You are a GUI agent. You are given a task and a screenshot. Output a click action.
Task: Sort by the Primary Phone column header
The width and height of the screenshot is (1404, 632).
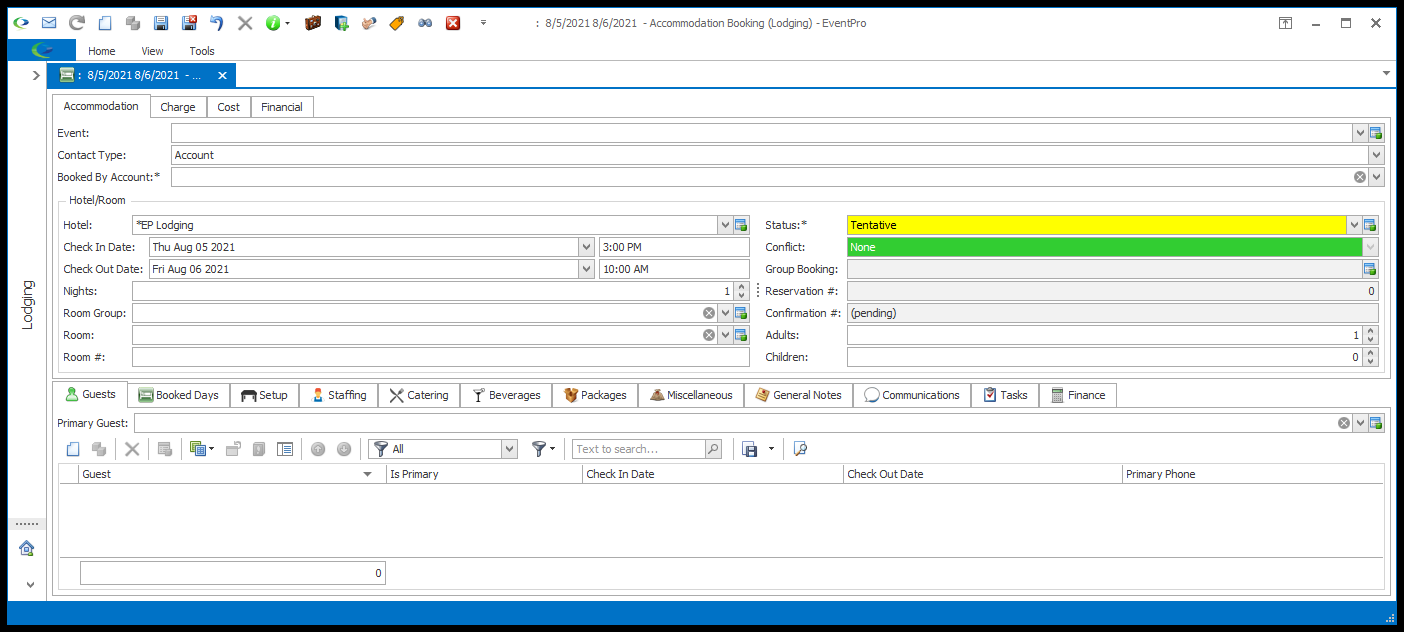(1254, 474)
